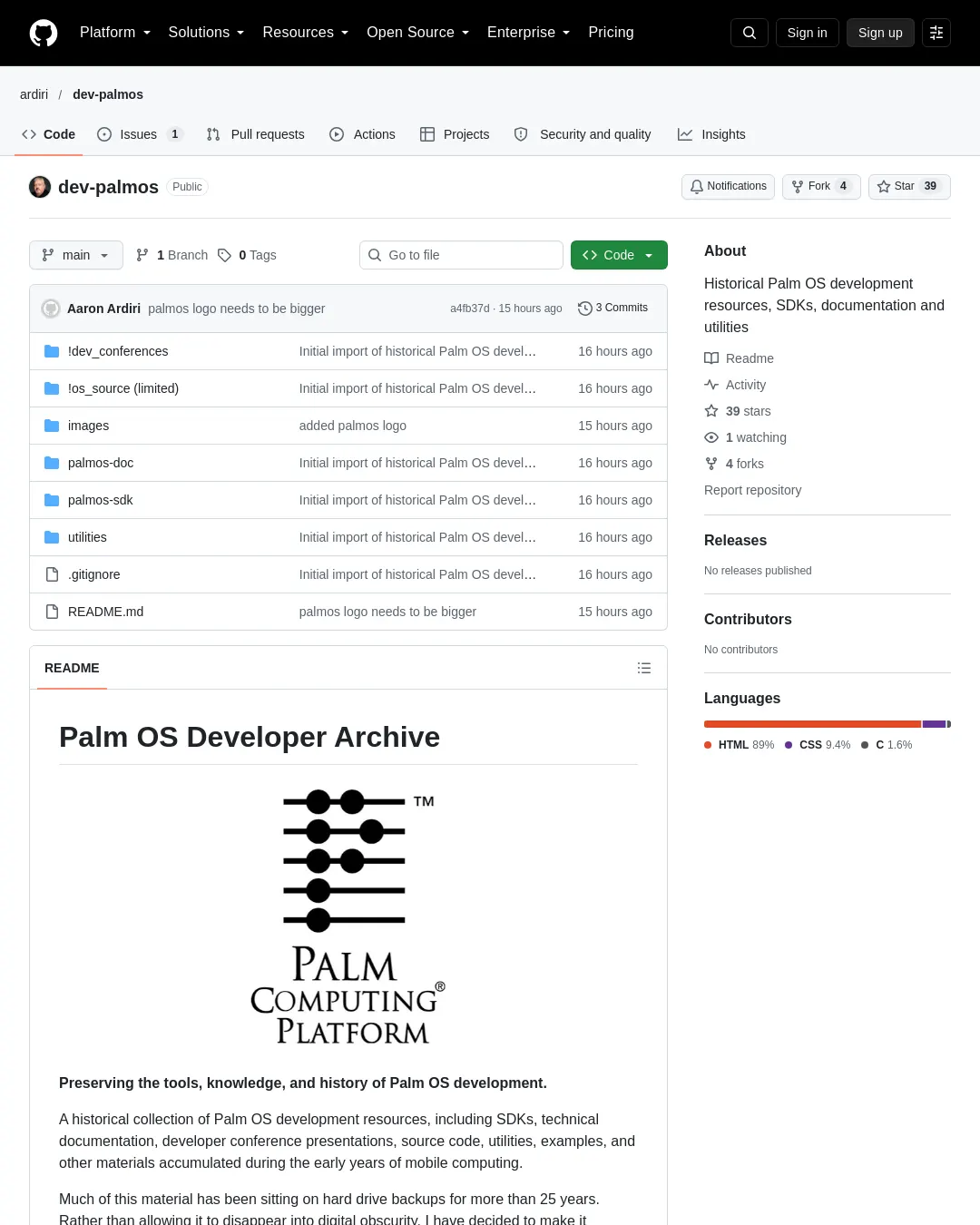Viewport: 980px width, 1225px height.
Task: Click the dev-palmos owner avatar
Action: coord(40,187)
